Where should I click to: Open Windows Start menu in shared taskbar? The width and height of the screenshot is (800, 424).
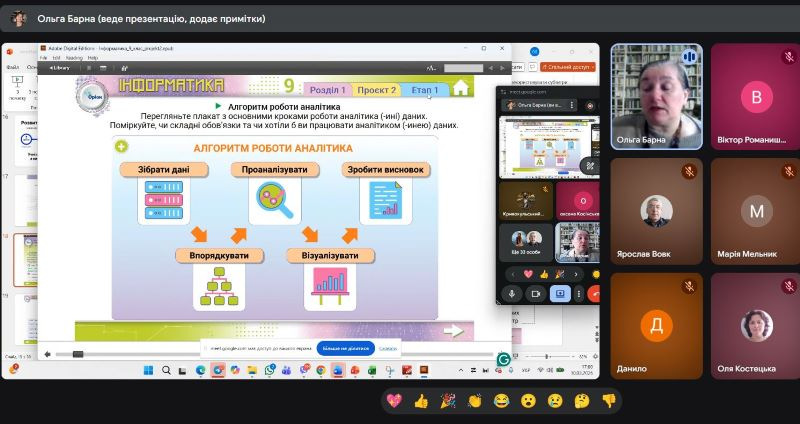(148, 370)
